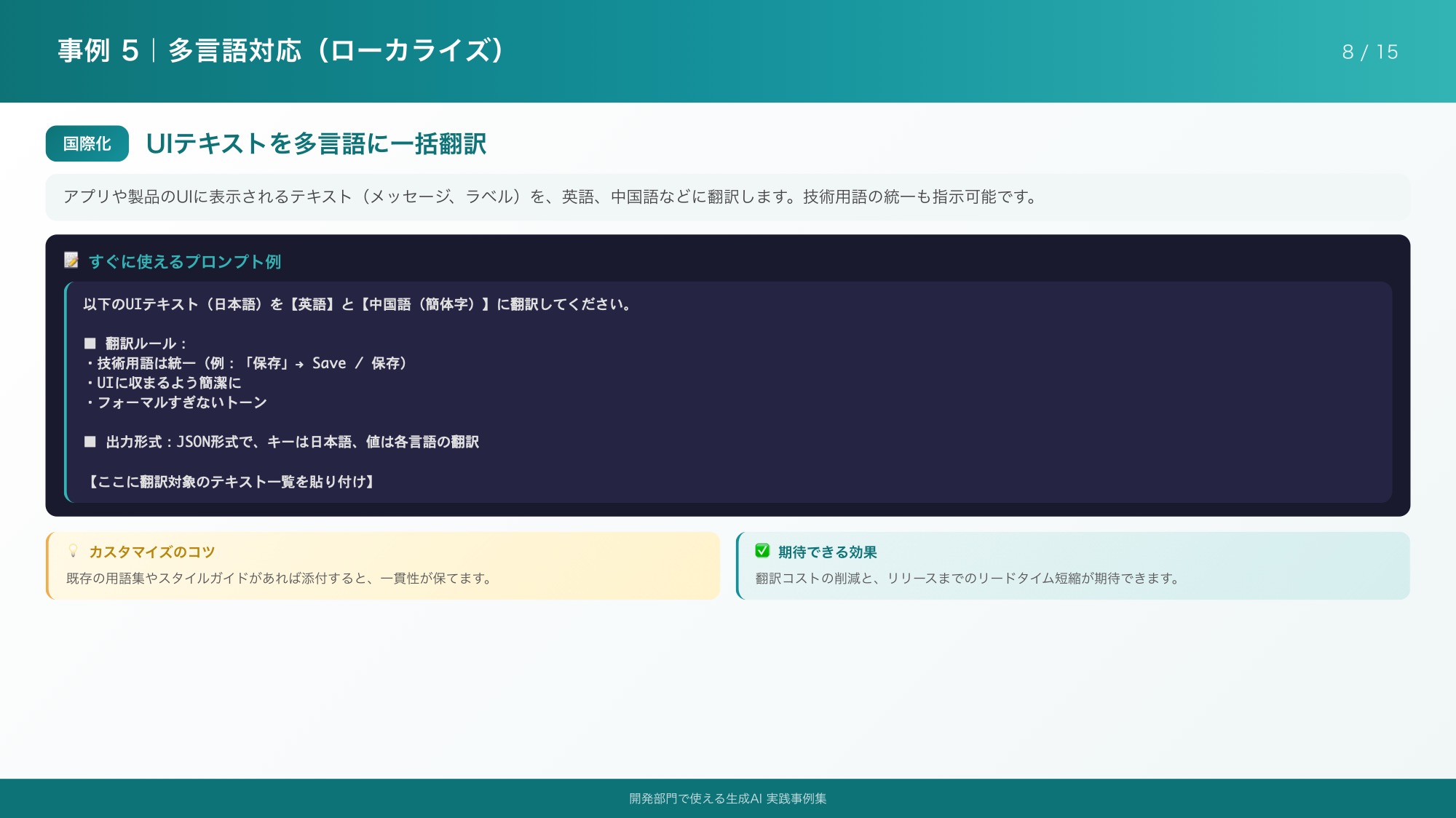Click heading UIテキストを多言語に一括翻訳

316,144
